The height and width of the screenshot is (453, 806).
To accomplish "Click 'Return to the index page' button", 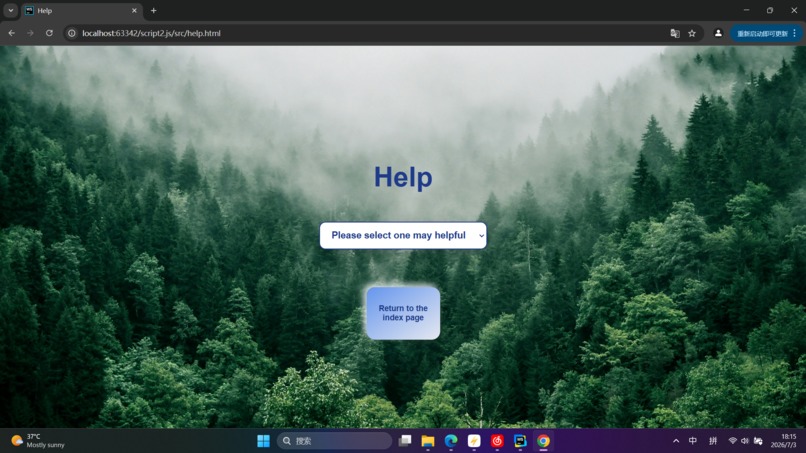I will [403, 313].
